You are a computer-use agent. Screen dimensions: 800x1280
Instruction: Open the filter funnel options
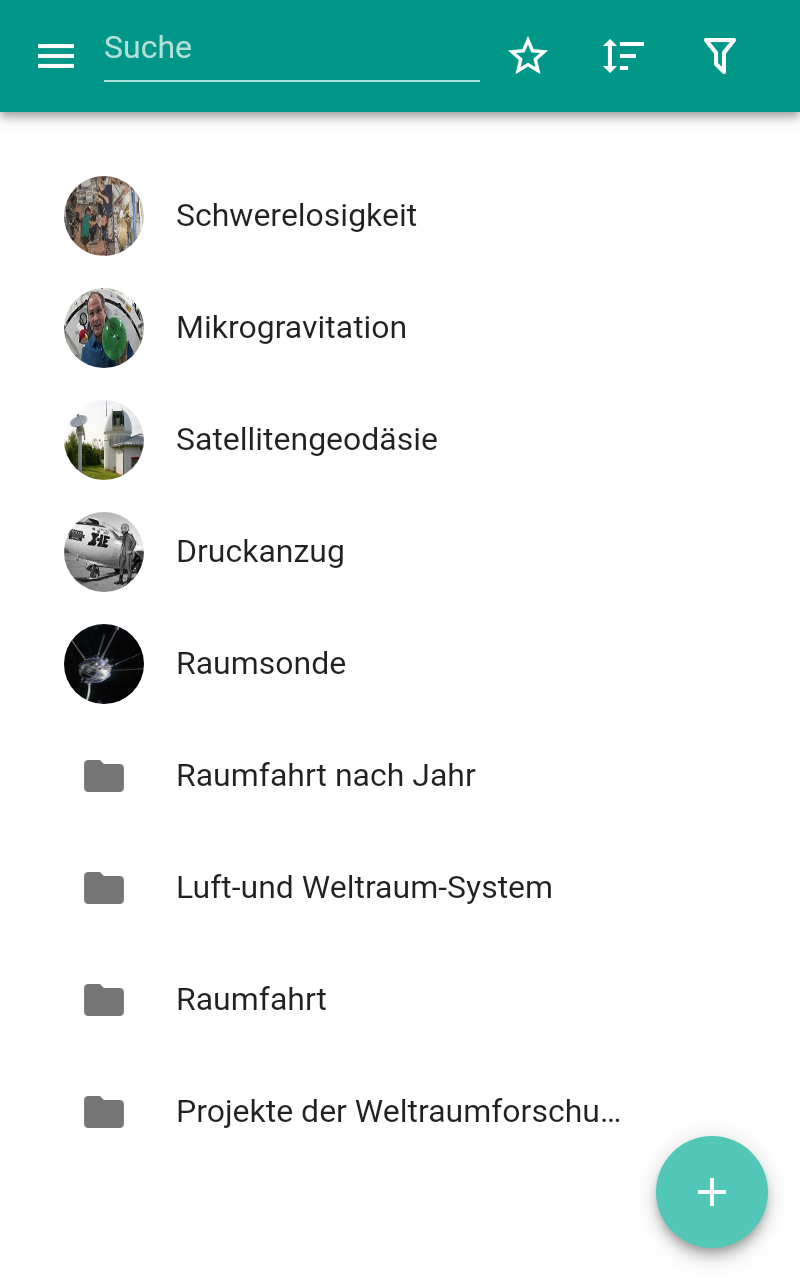pos(720,56)
